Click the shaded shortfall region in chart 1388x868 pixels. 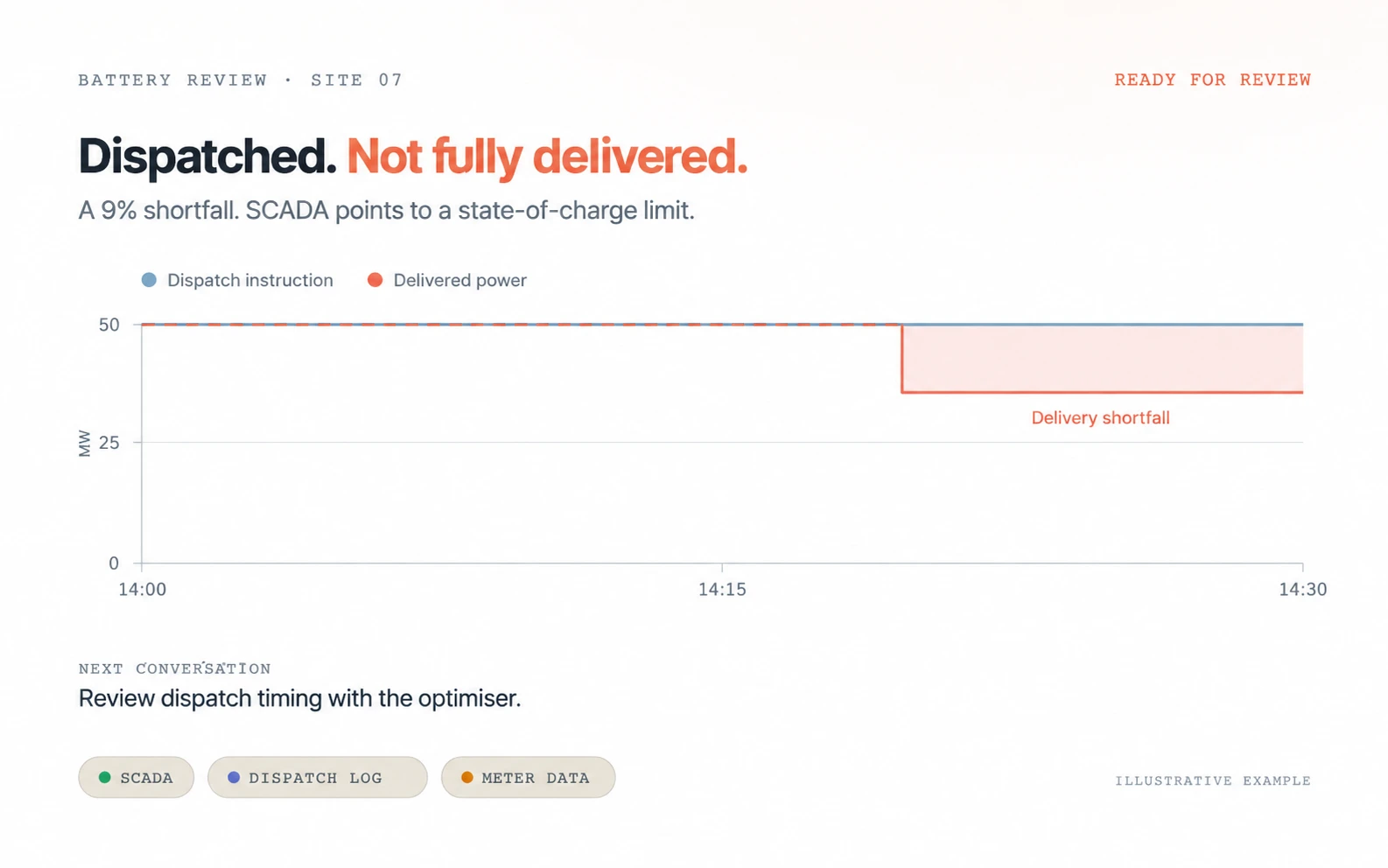pos(1103,359)
